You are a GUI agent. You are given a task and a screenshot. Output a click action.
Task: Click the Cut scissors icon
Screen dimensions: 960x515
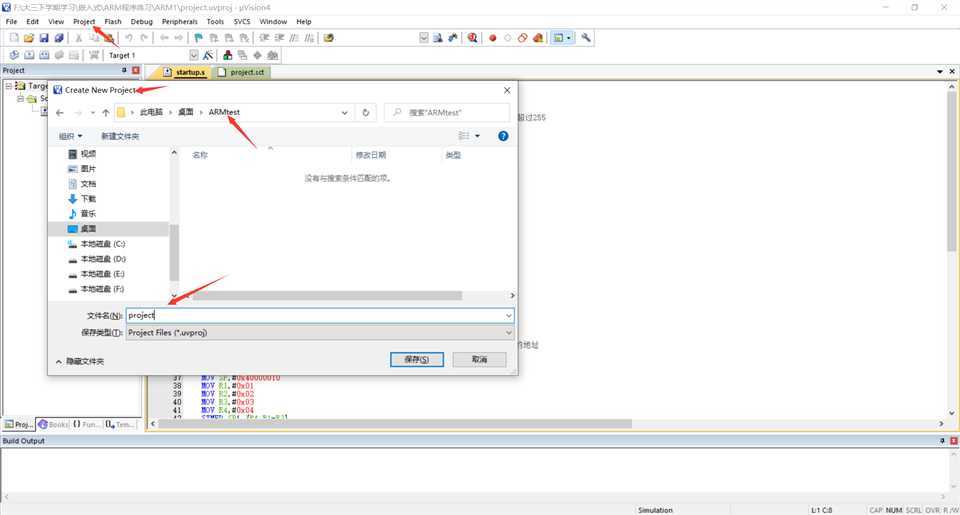pos(78,38)
